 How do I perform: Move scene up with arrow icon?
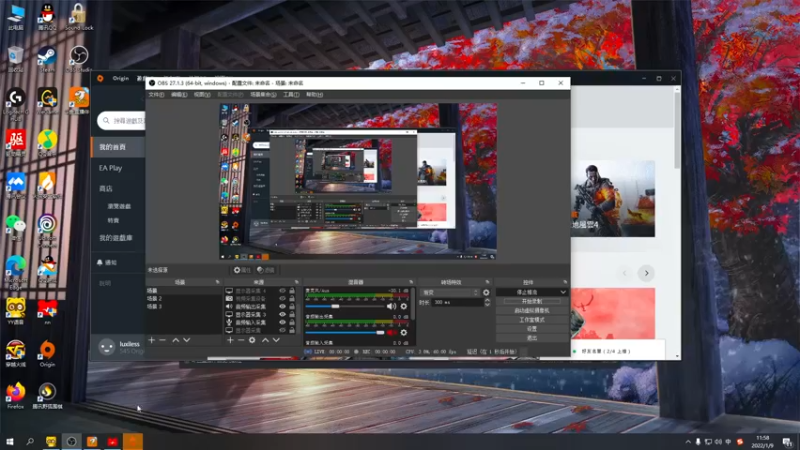(x=176, y=340)
